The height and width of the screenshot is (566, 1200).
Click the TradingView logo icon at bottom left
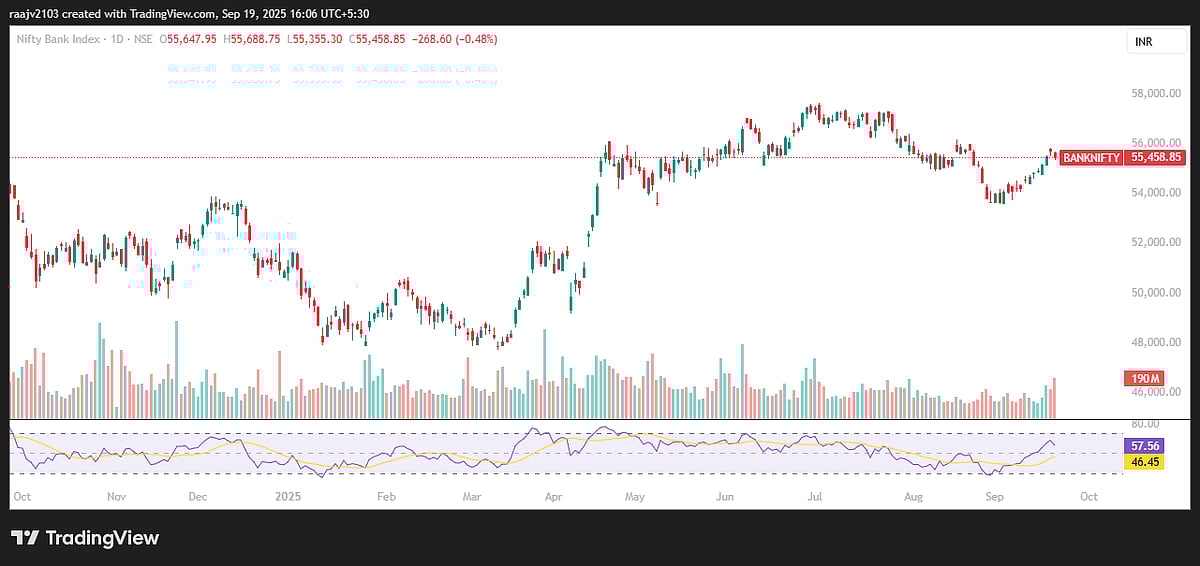(x=25, y=538)
